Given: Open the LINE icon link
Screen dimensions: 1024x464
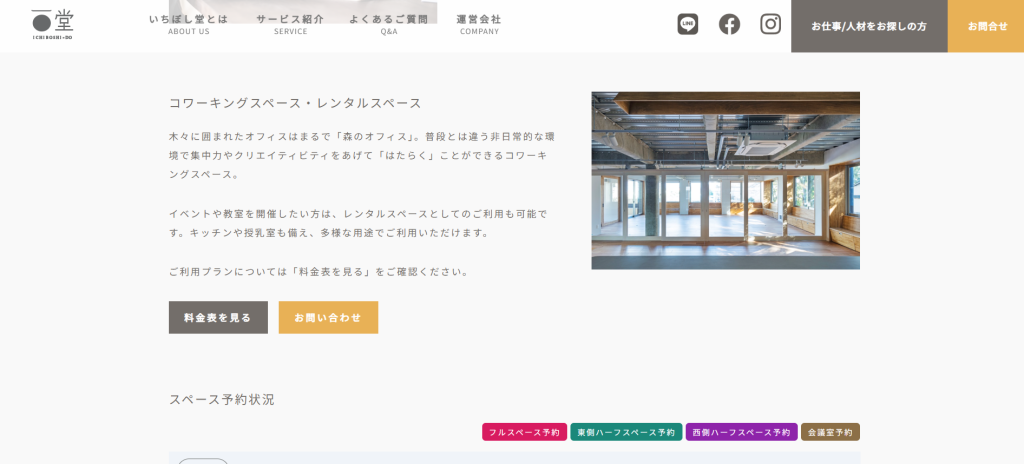Looking at the screenshot, I should pos(687,24).
